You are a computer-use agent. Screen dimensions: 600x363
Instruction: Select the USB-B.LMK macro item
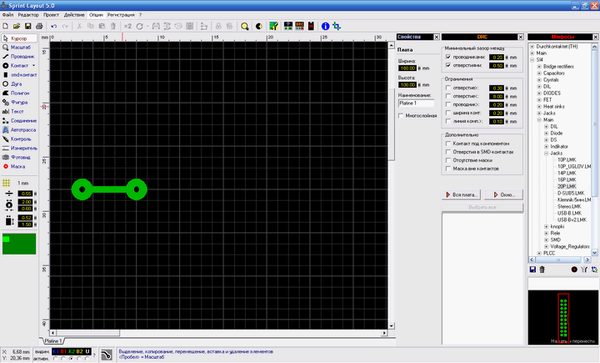coord(569,213)
